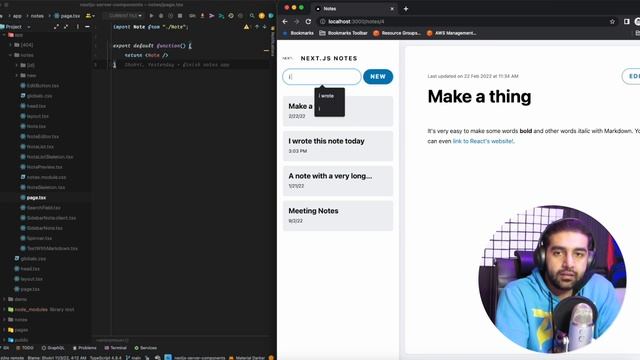
Task: Open the Problems tool window tab
Action: click(x=84, y=348)
